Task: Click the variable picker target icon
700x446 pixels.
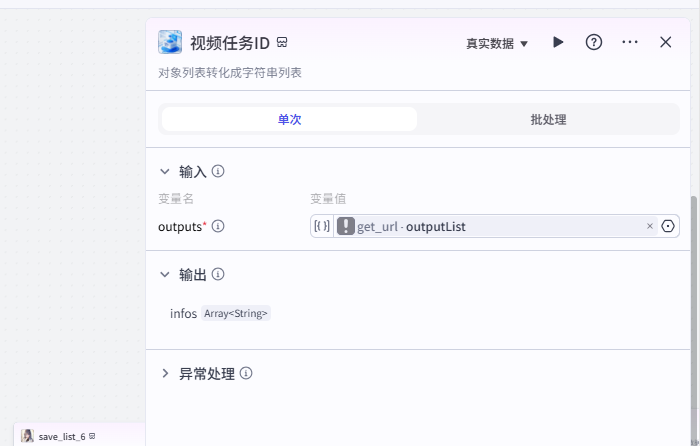Action: click(x=668, y=226)
